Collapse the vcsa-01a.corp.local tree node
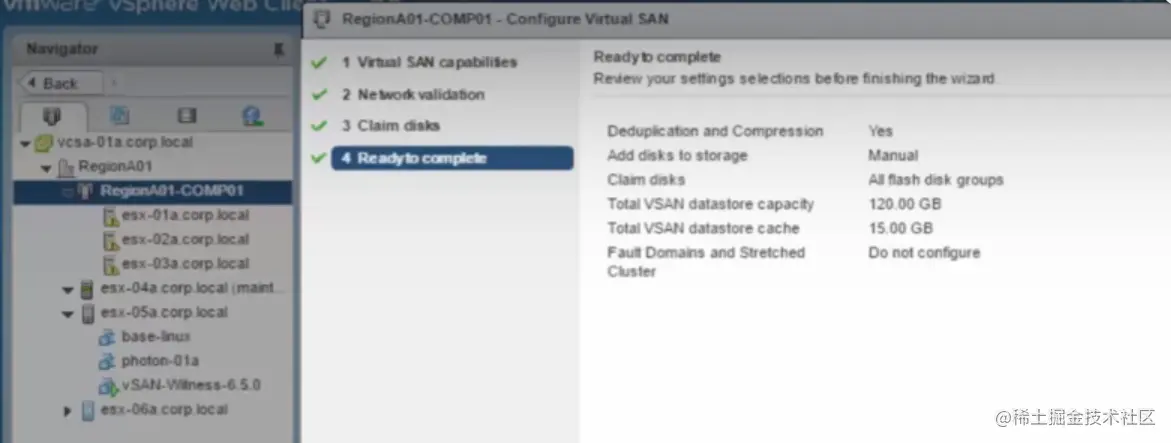 (x=24, y=143)
